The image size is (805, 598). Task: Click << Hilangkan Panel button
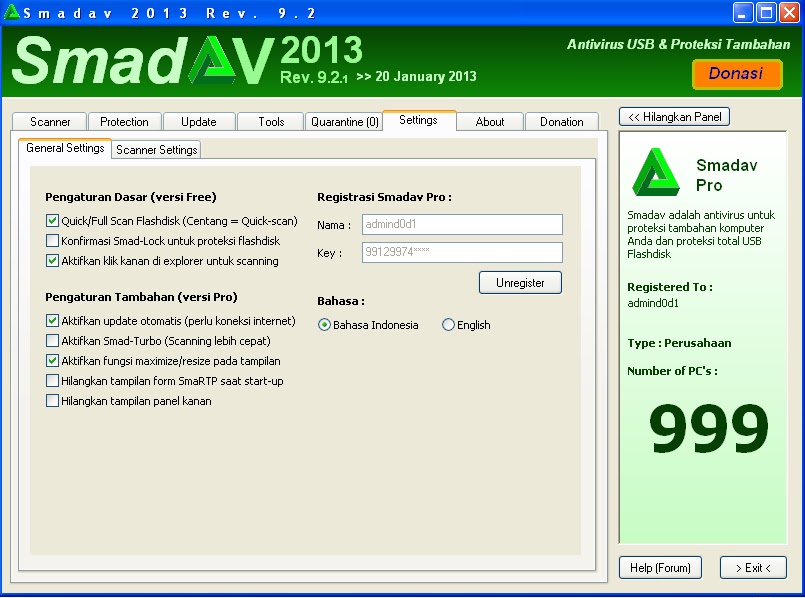click(674, 117)
